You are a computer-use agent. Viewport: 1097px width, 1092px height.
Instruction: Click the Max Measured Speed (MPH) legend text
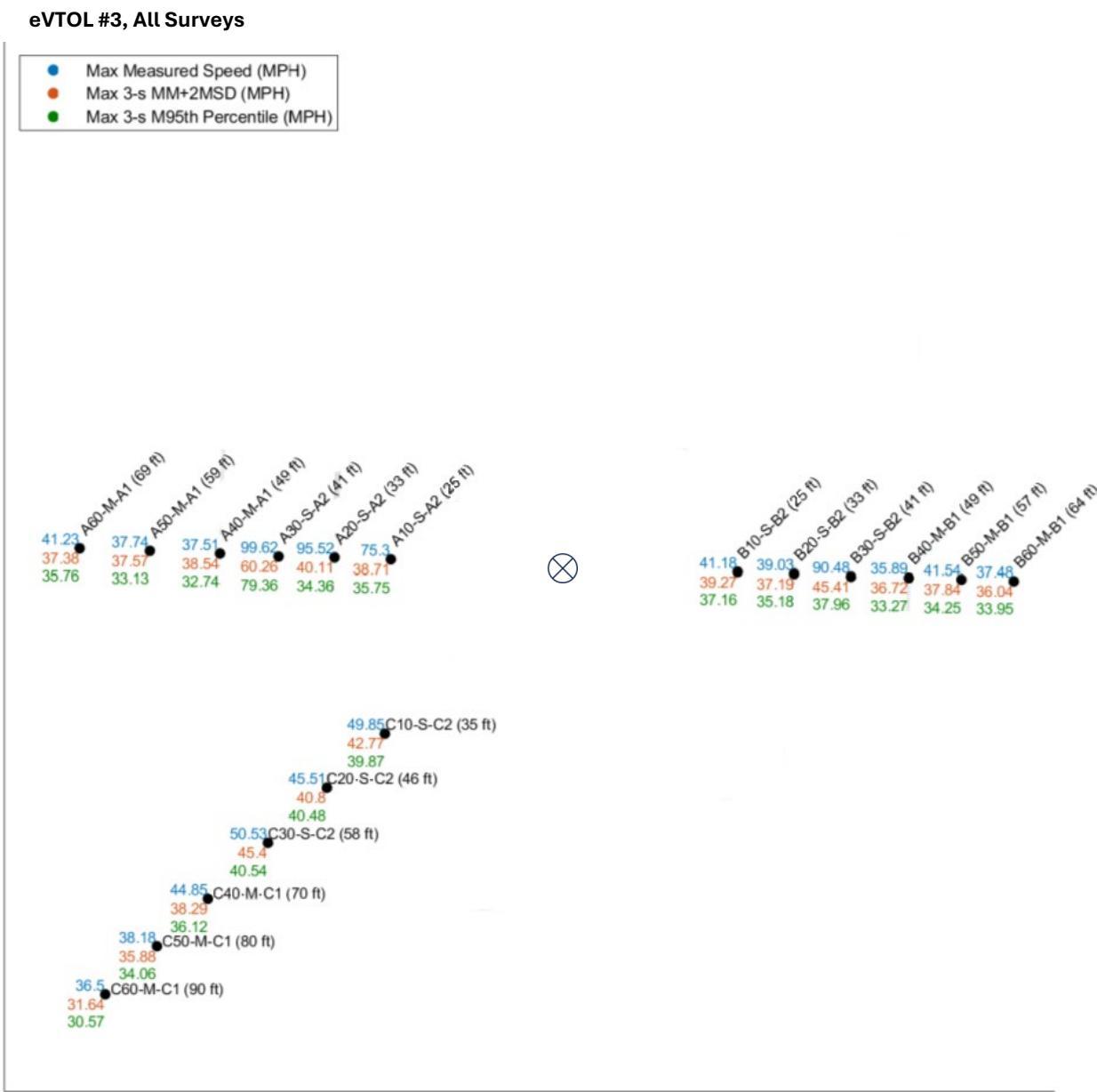pos(196,70)
